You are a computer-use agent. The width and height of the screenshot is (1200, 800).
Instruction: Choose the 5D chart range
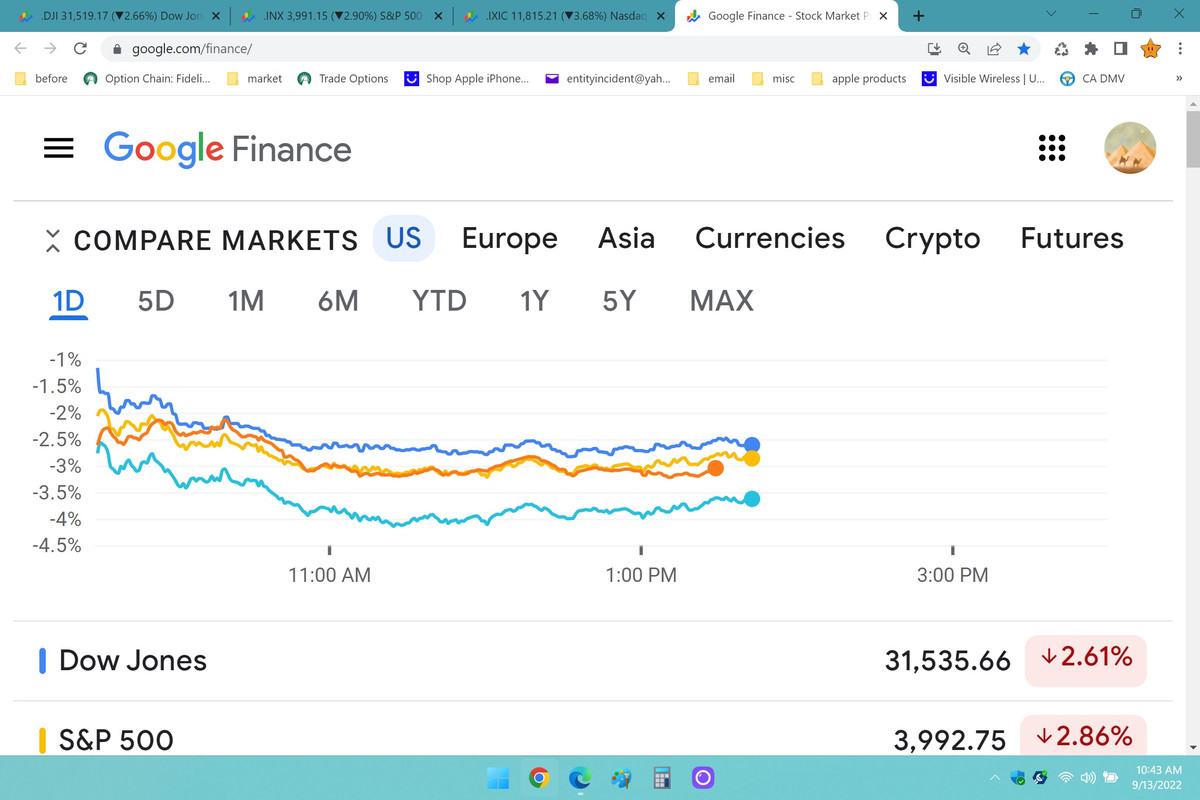[x=156, y=300]
